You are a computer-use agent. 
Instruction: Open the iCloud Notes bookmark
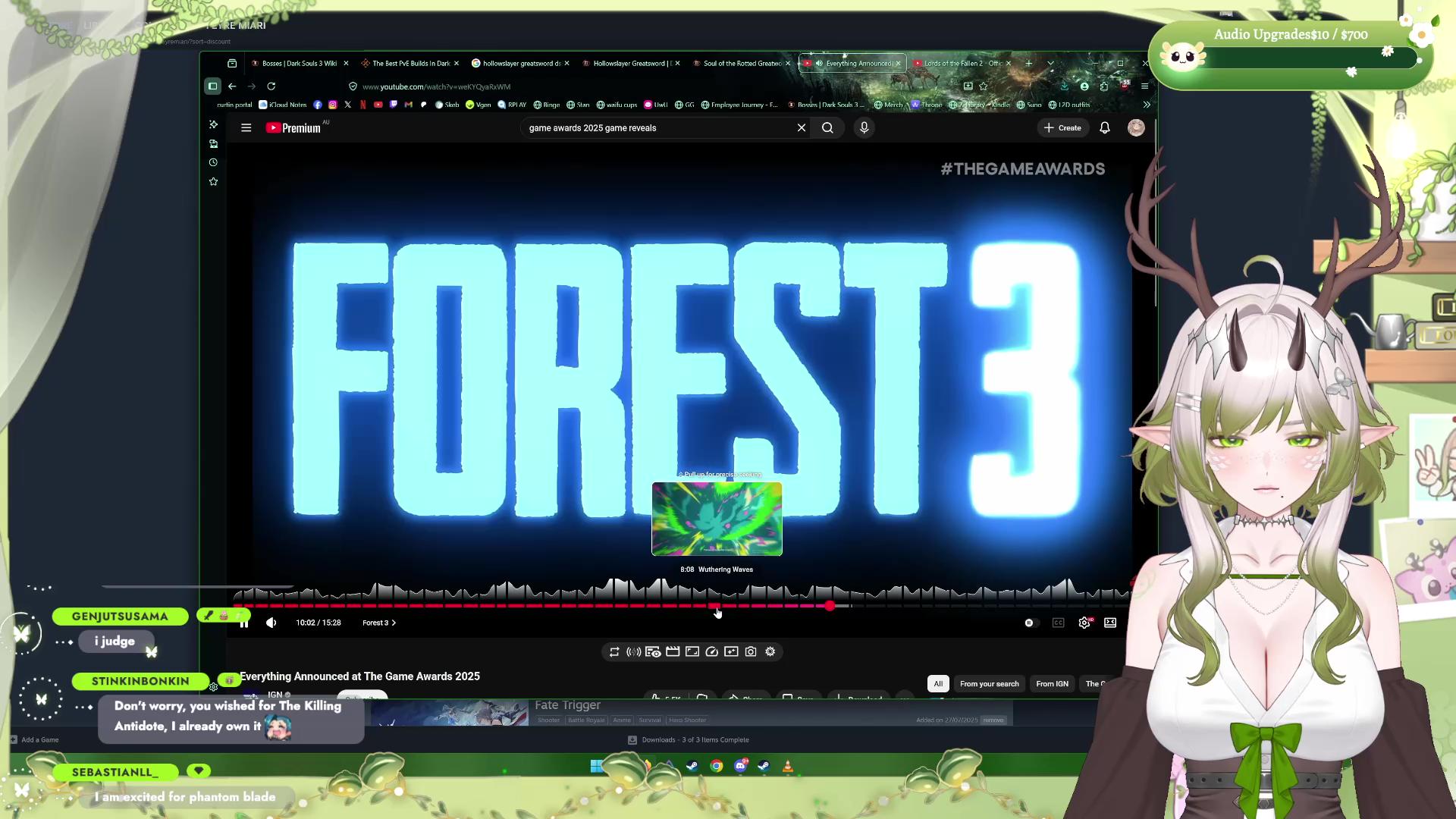[283, 105]
